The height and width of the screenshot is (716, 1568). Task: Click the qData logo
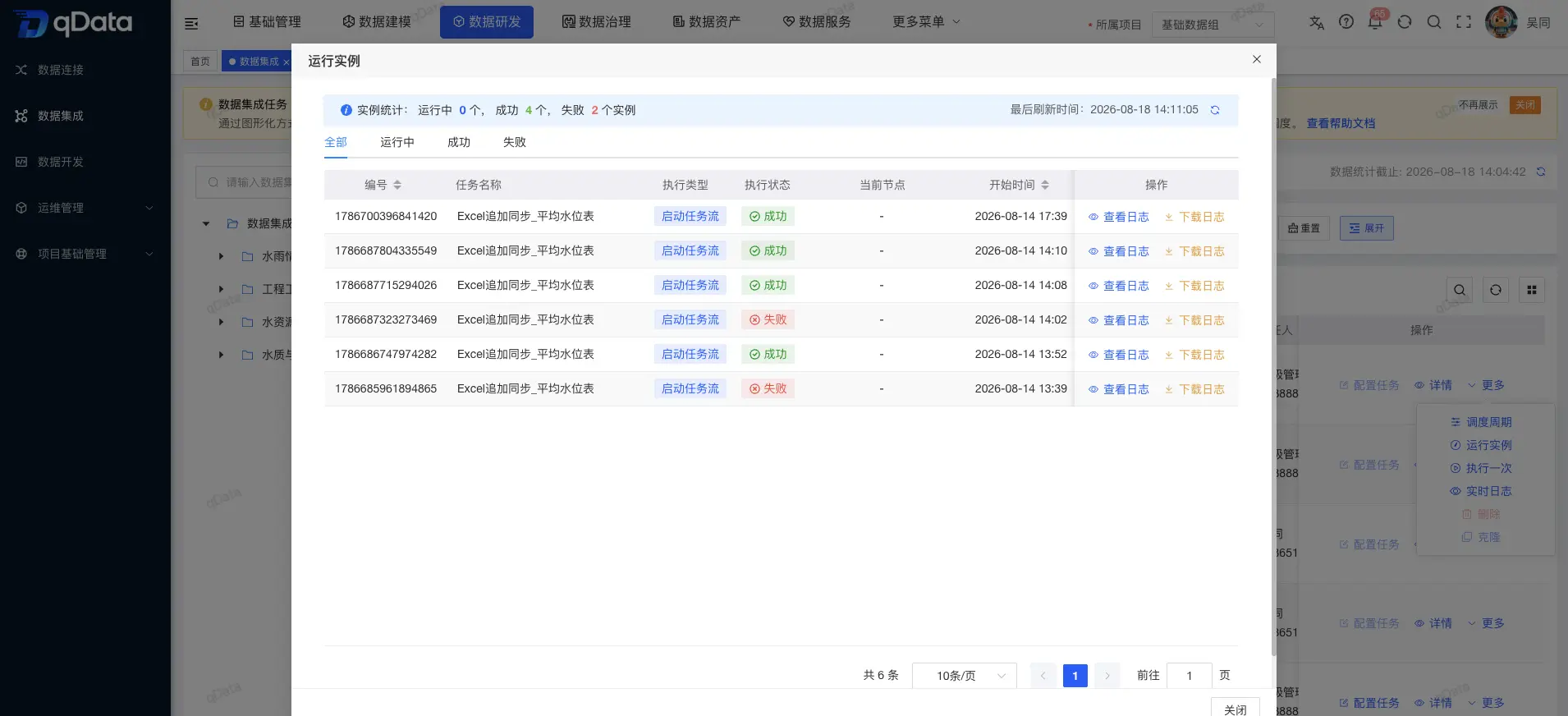coord(74,23)
